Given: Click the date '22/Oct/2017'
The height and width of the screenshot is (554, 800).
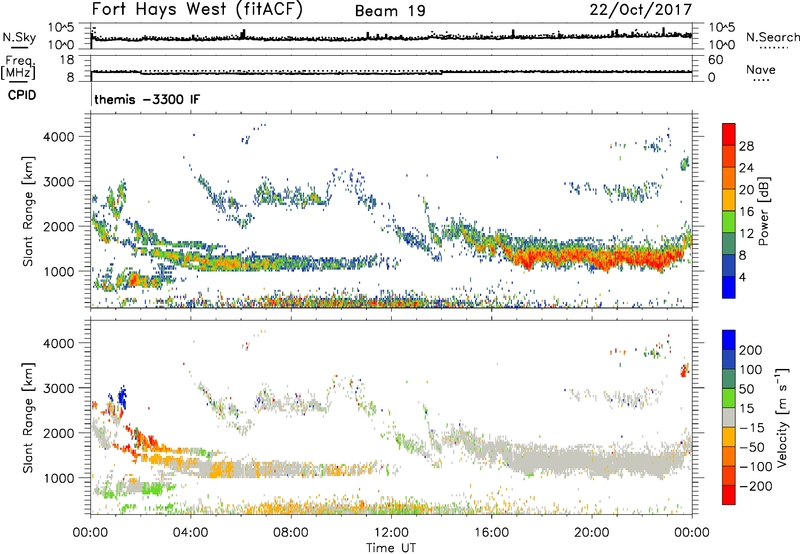Looking at the screenshot, I should tap(641, 10).
